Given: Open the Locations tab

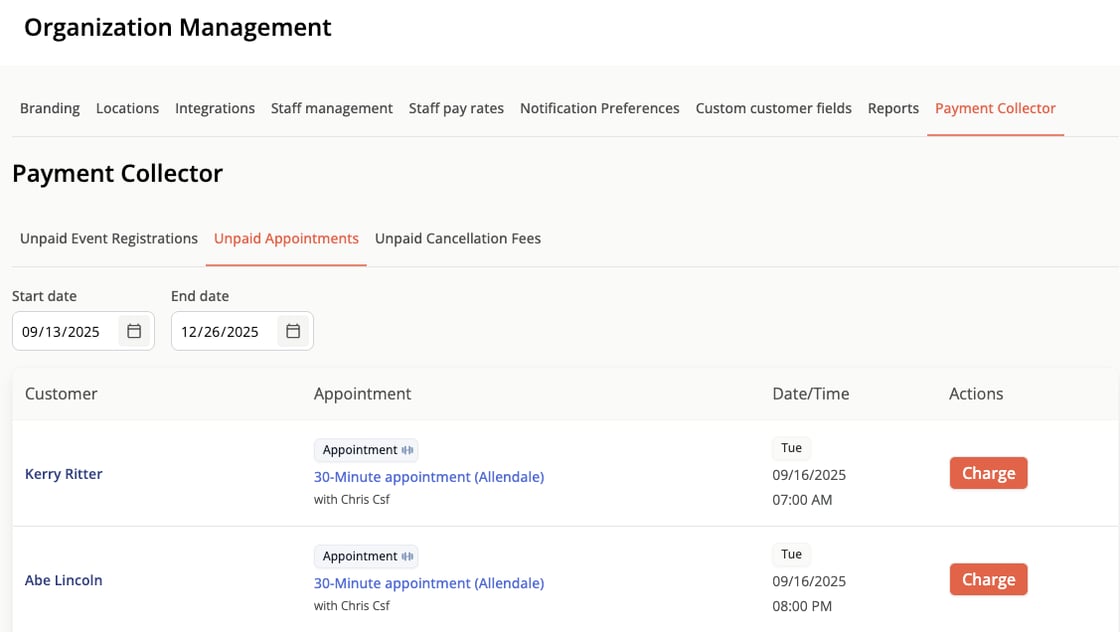Looking at the screenshot, I should (x=127, y=108).
